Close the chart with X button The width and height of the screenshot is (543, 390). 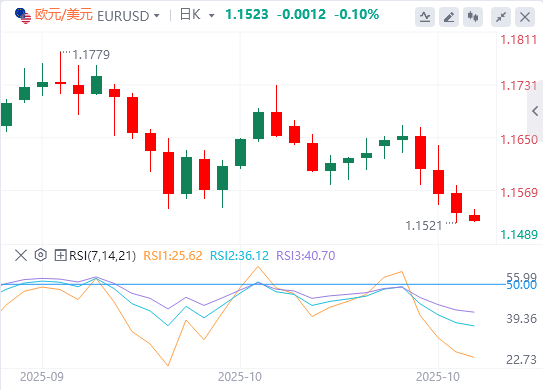point(525,17)
